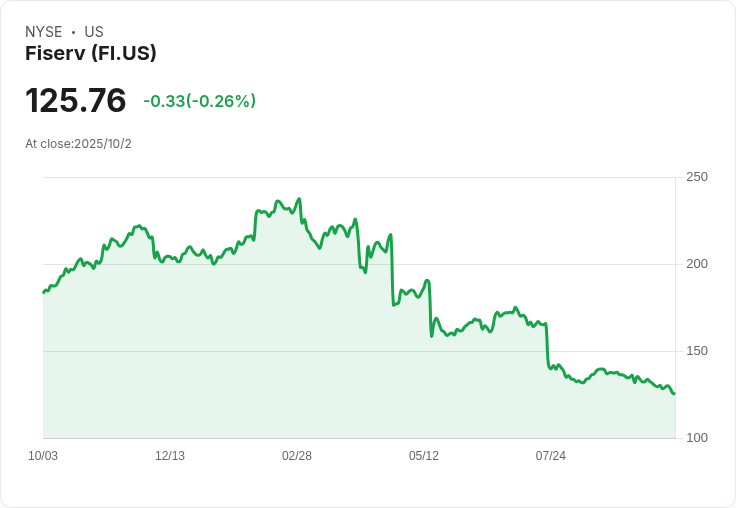The width and height of the screenshot is (736, 508).
Task: Click the 250 y-axis label
Action: 697,177
